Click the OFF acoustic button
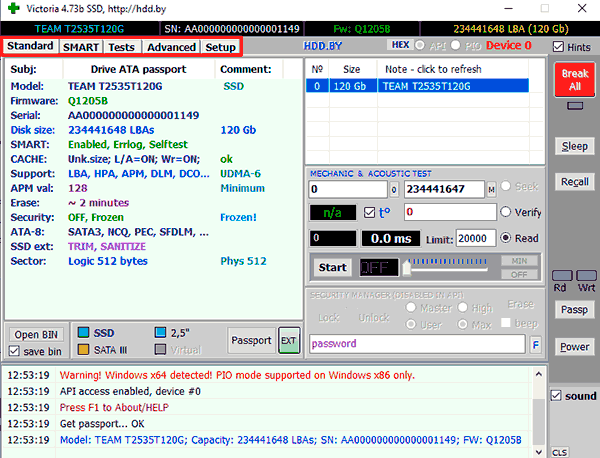 [x=519, y=274]
